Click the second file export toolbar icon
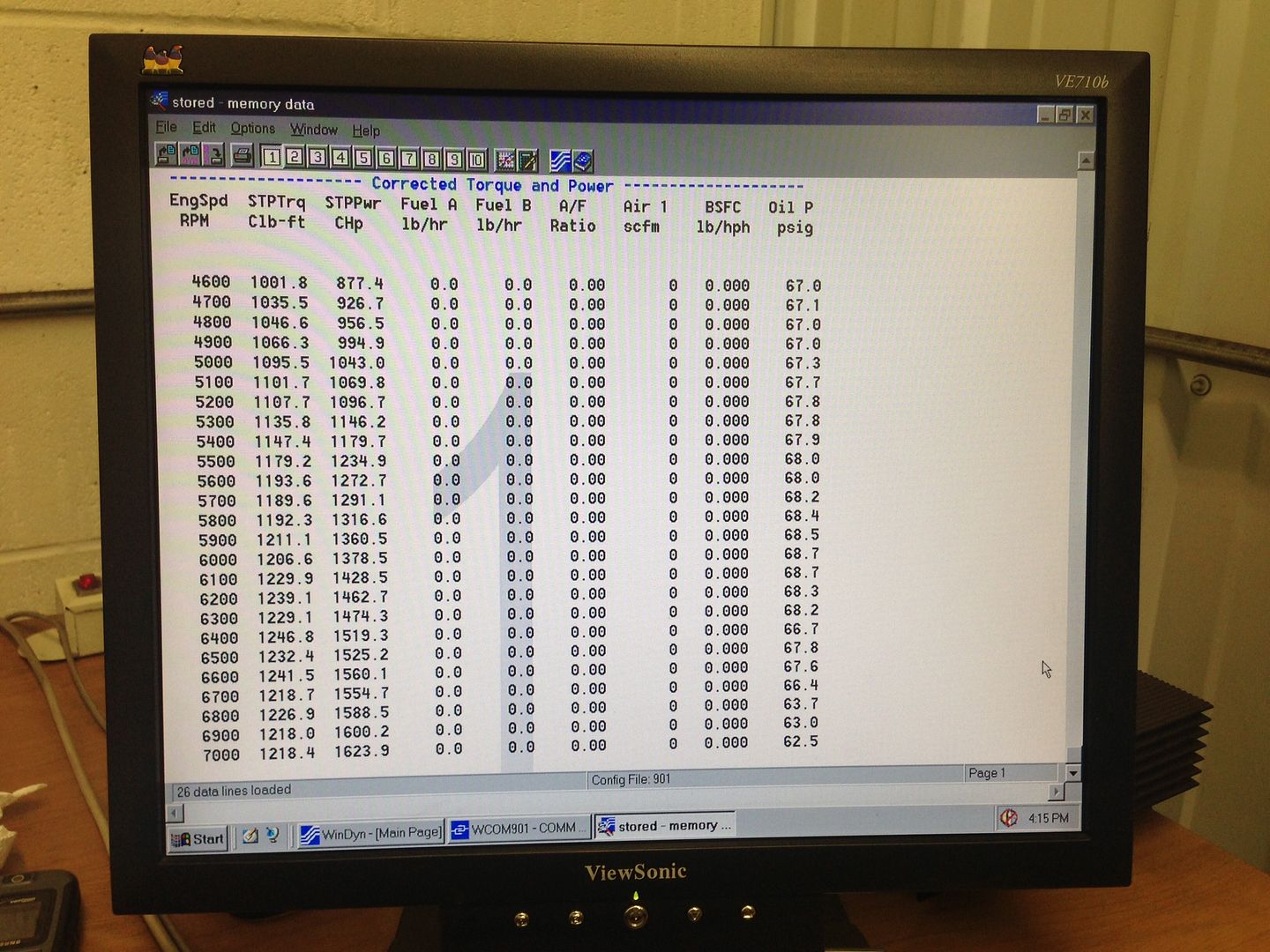 (190, 155)
